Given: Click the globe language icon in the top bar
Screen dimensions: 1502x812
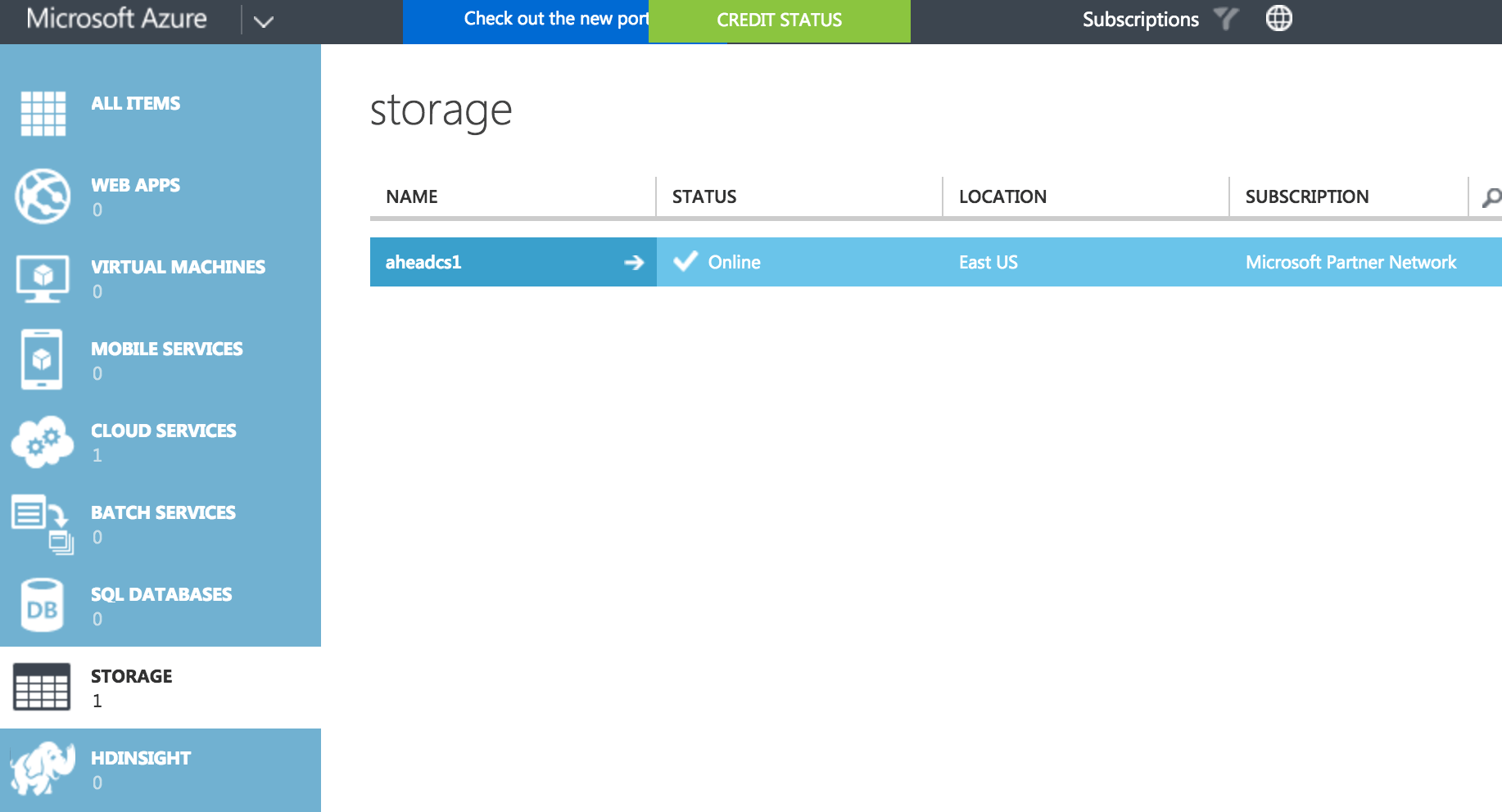Looking at the screenshot, I should (1279, 18).
